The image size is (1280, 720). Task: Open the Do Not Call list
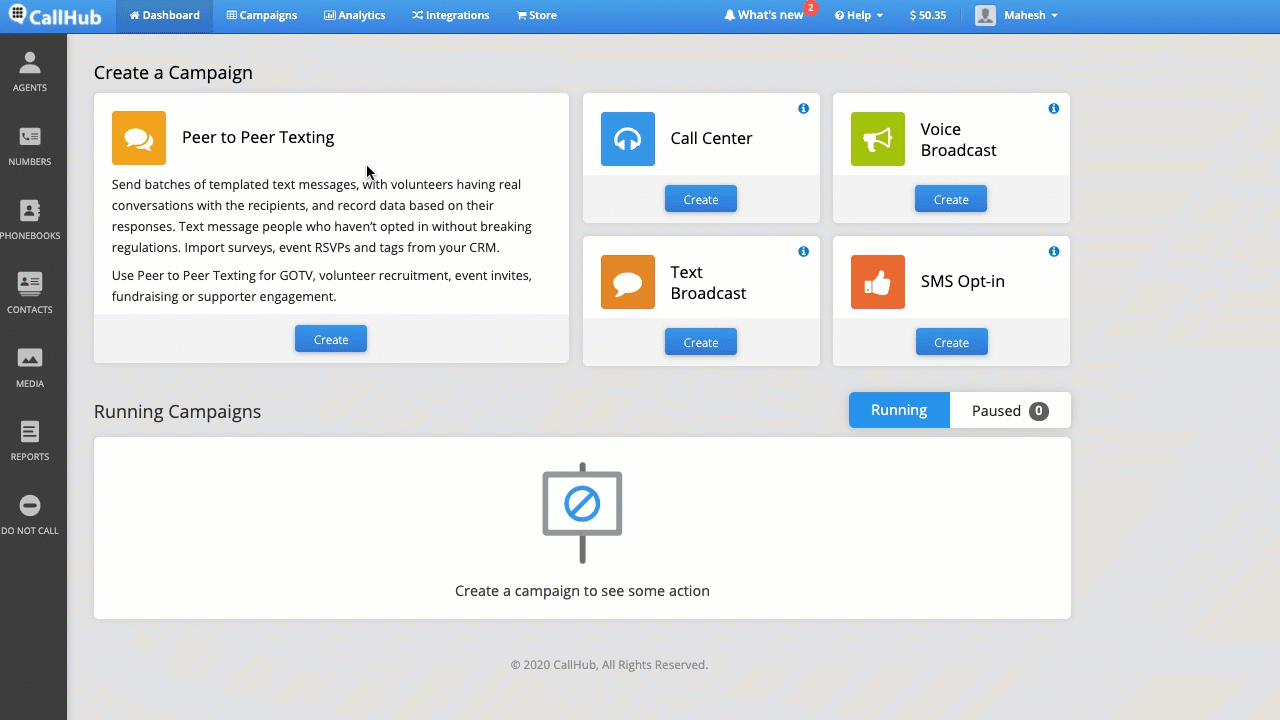(30, 515)
